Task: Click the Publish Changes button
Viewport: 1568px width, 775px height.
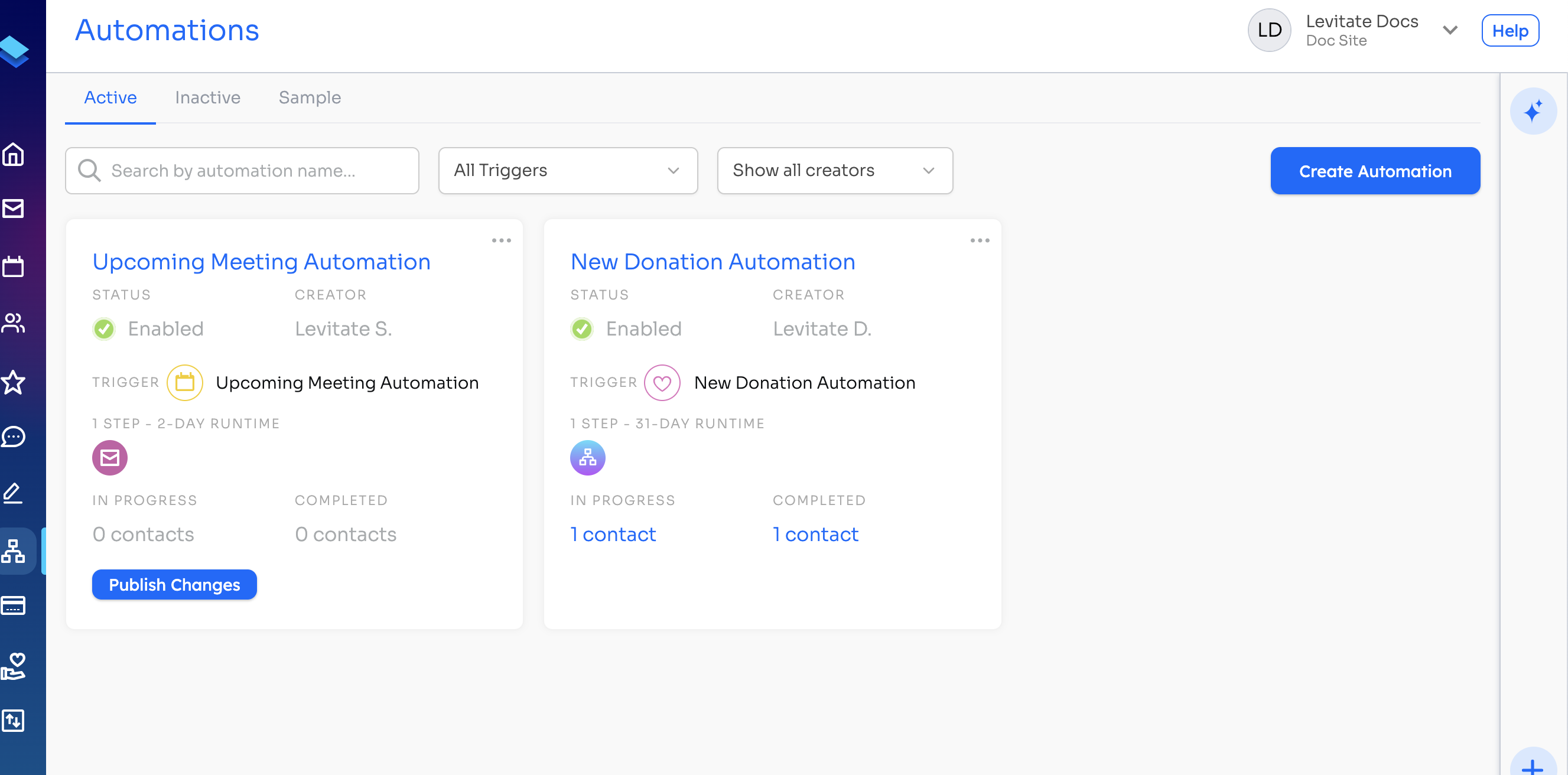Action: [x=174, y=584]
